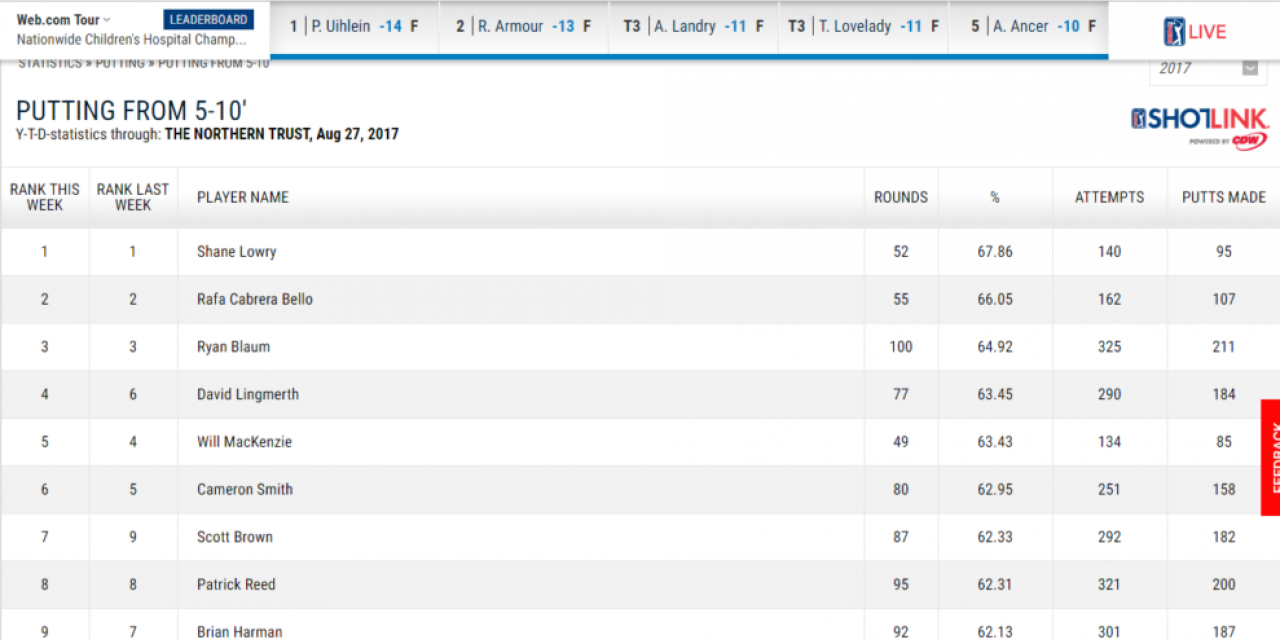1280x640 pixels.
Task: Click the Leaderboard button
Action: pyautogui.click(x=210, y=20)
